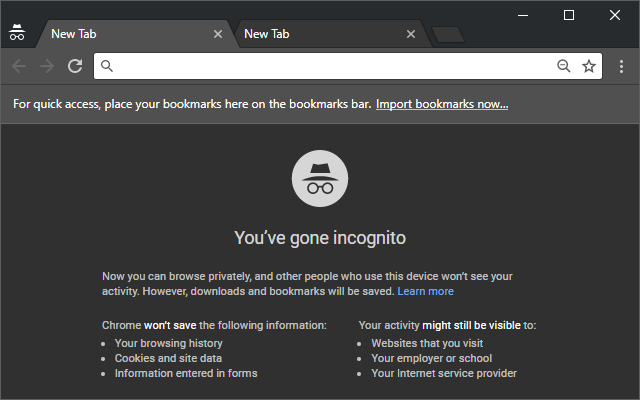
Task: Click the text Cookies and site data
Action: coord(168,358)
